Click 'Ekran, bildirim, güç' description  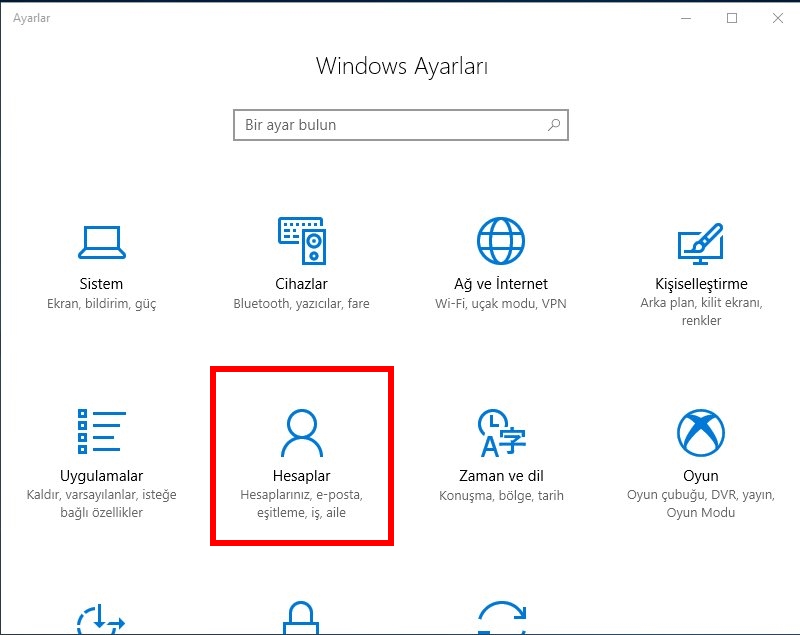pyautogui.click(x=102, y=304)
